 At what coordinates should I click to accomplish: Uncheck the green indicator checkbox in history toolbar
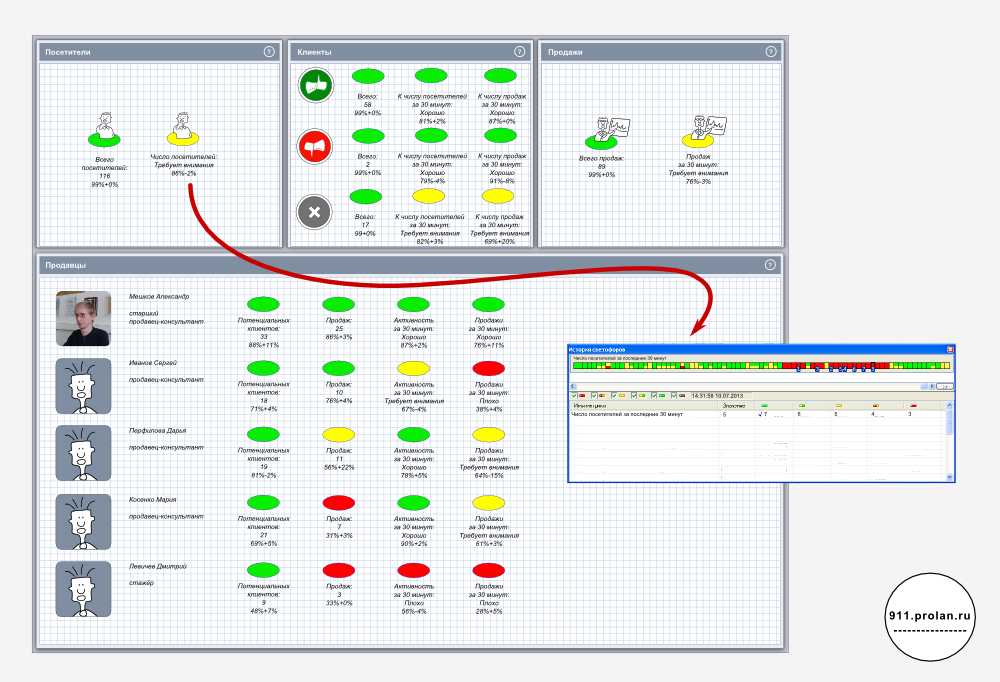[x=654, y=395]
